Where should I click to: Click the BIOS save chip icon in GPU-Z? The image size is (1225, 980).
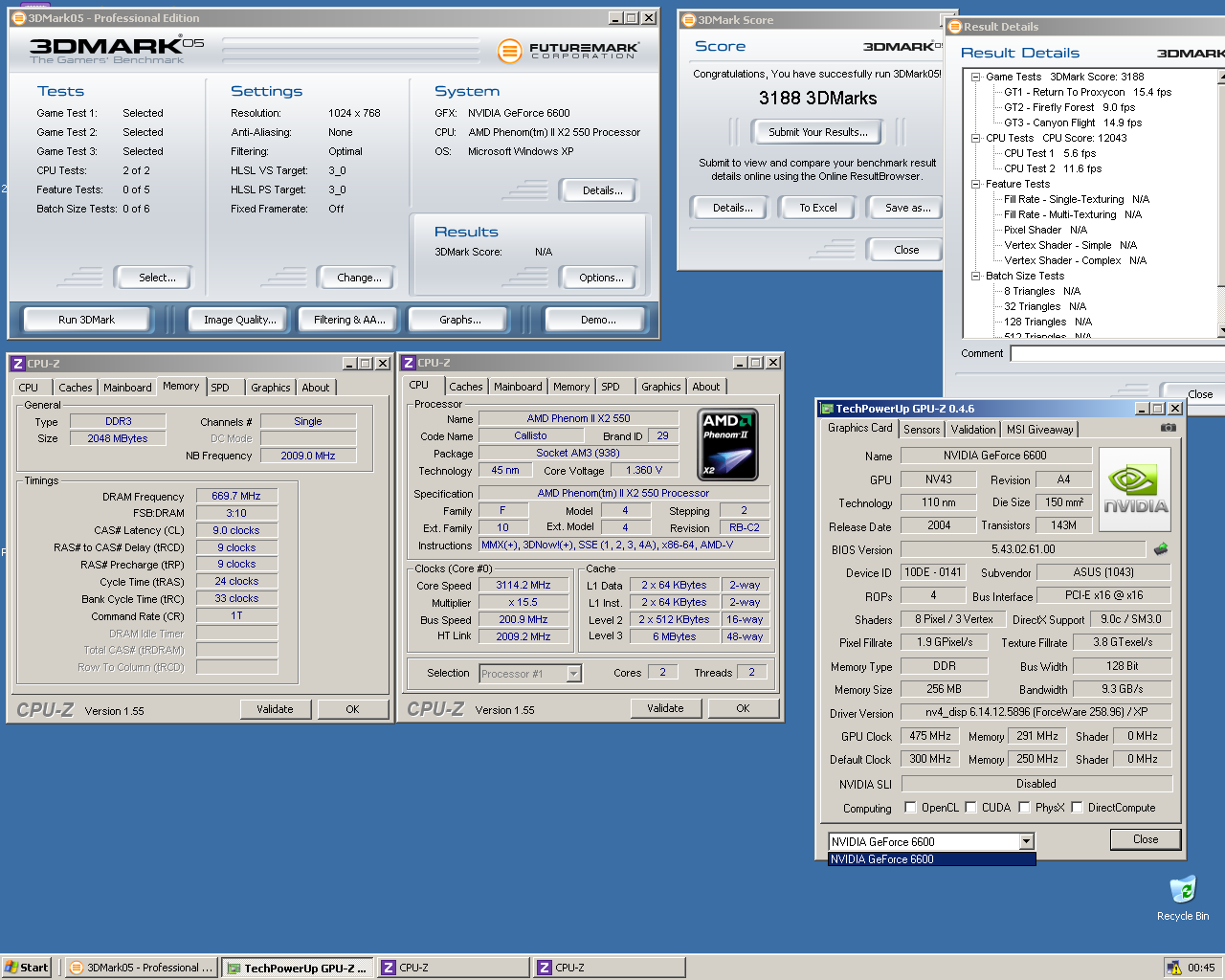[x=1161, y=549]
